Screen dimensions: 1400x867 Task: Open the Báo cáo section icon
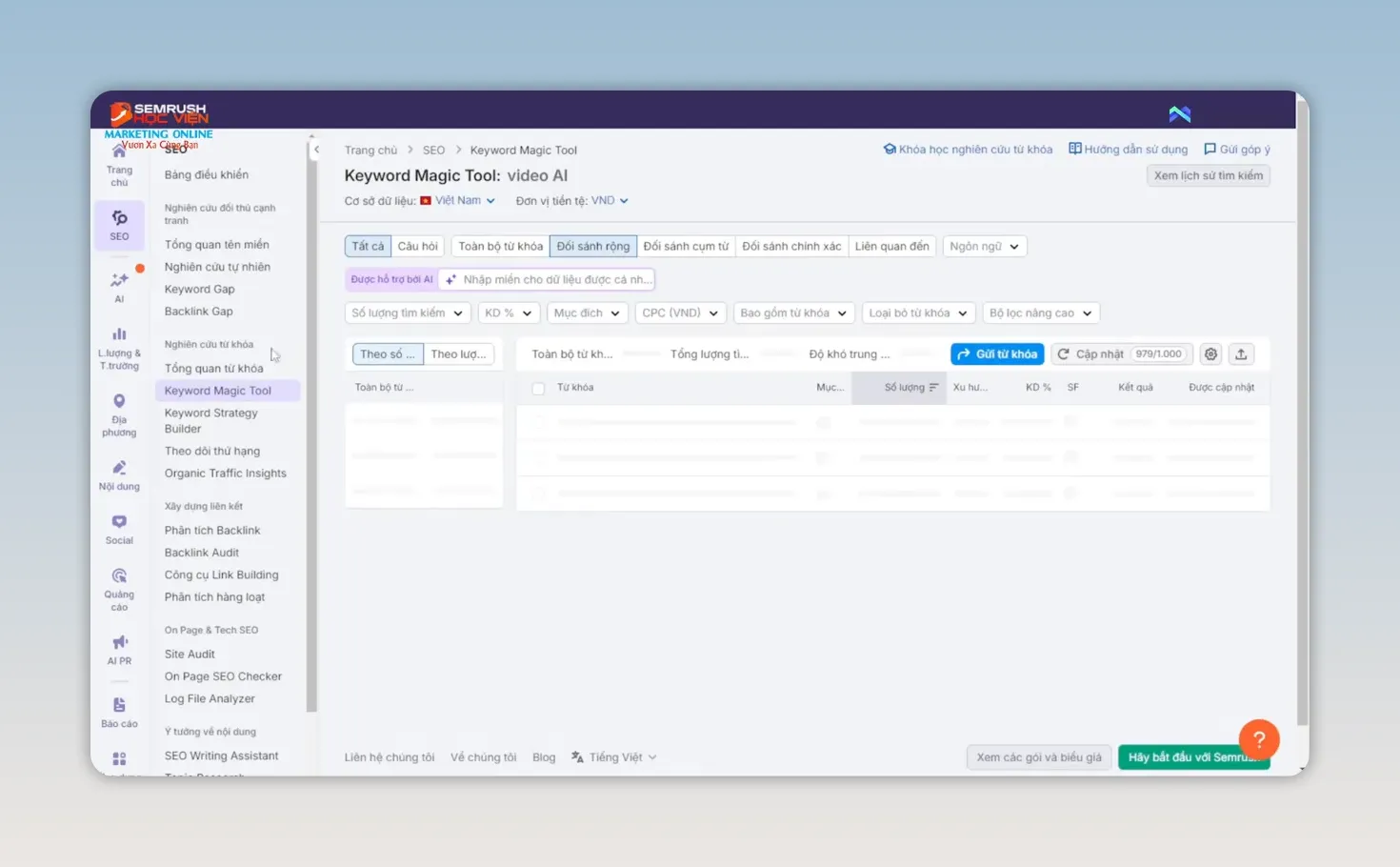click(x=119, y=712)
